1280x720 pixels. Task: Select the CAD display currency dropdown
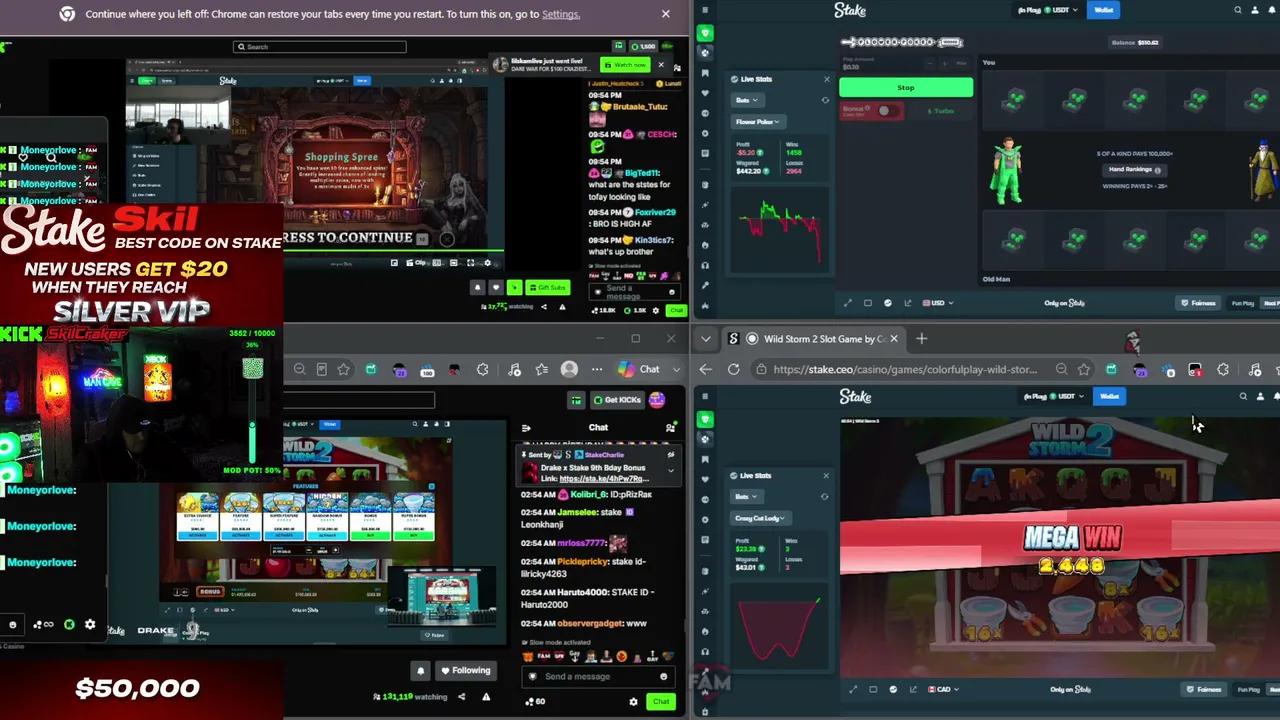tap(943, 689)
